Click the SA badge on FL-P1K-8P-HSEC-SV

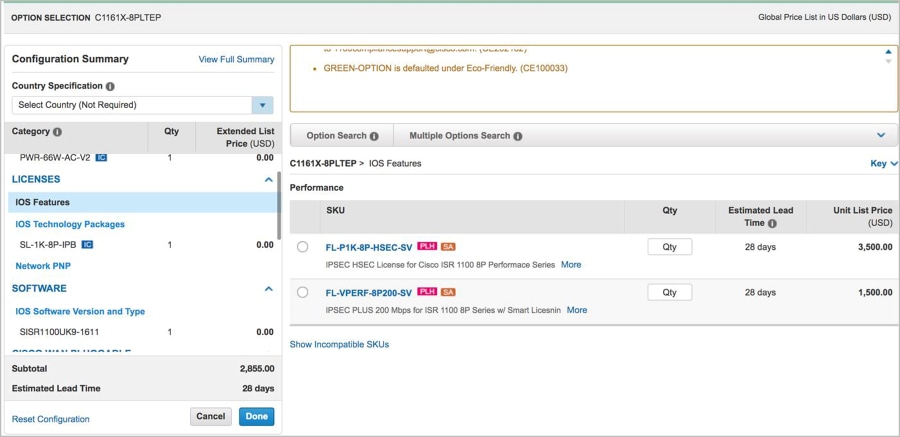click(x=448, y=246)
